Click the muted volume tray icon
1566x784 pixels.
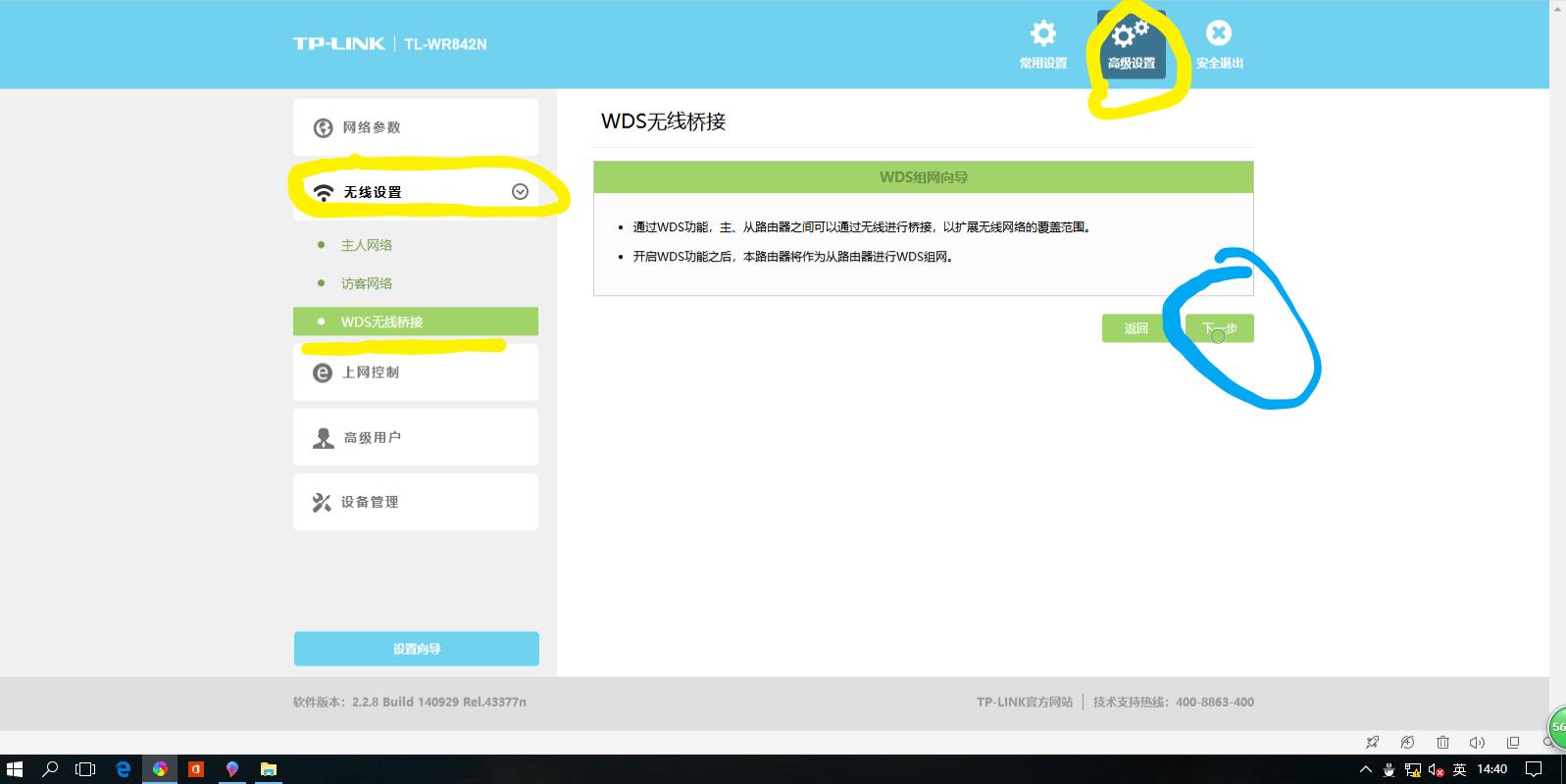(1437, 769)
